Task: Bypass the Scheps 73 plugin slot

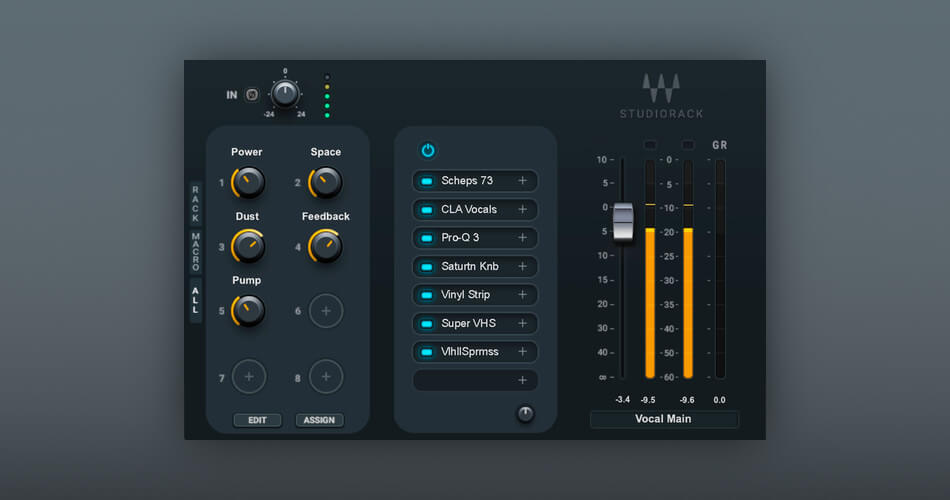Action: tap(427, 181)
